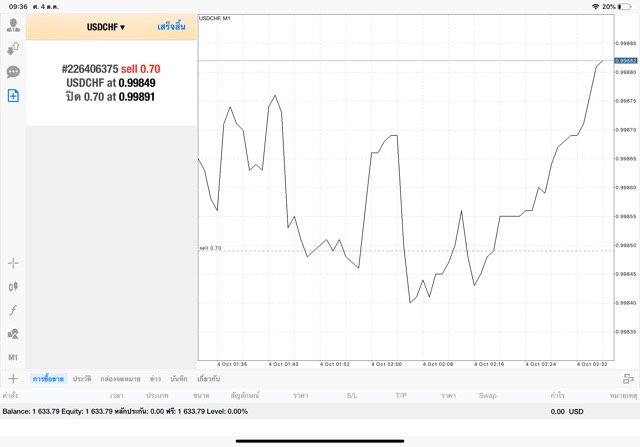Open the objects shapes icon

click(13, 334)
